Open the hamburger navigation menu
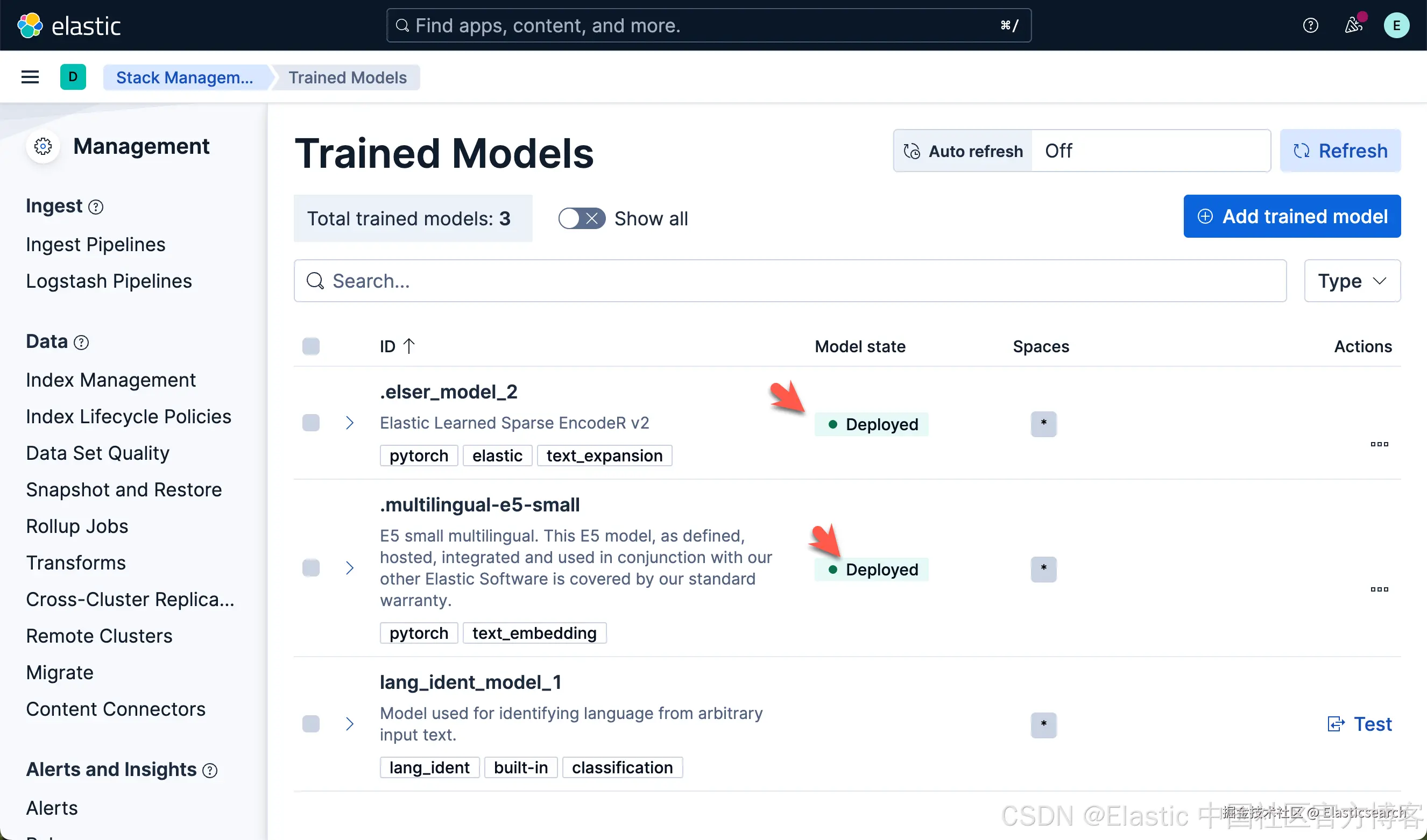1427x840 pixels. [30, 77]
